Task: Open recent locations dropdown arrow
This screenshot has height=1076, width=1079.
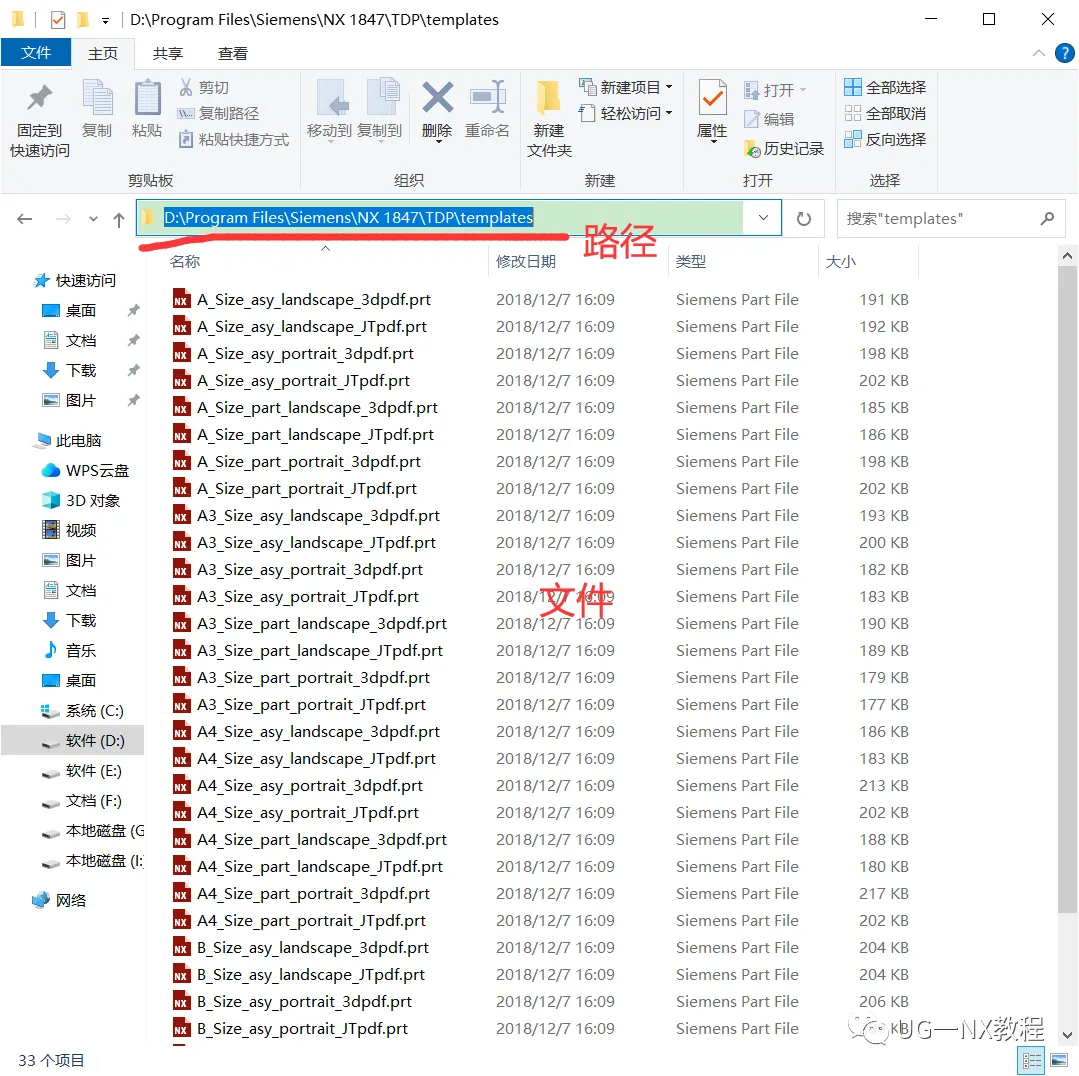Action: (93, 219)
